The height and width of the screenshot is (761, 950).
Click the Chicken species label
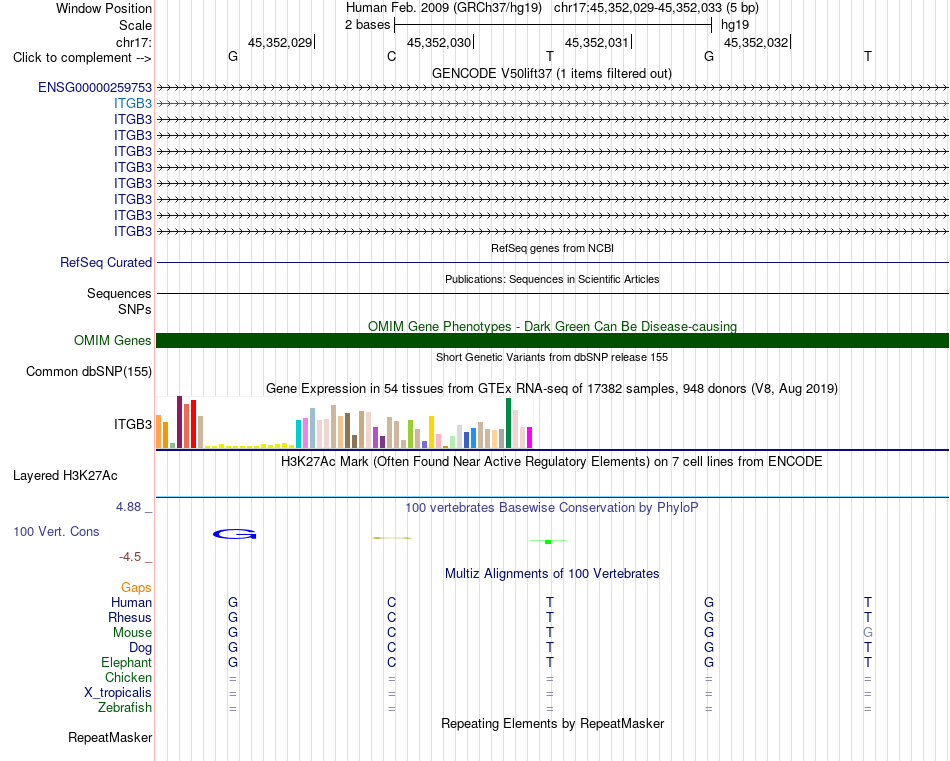(128, 677)
